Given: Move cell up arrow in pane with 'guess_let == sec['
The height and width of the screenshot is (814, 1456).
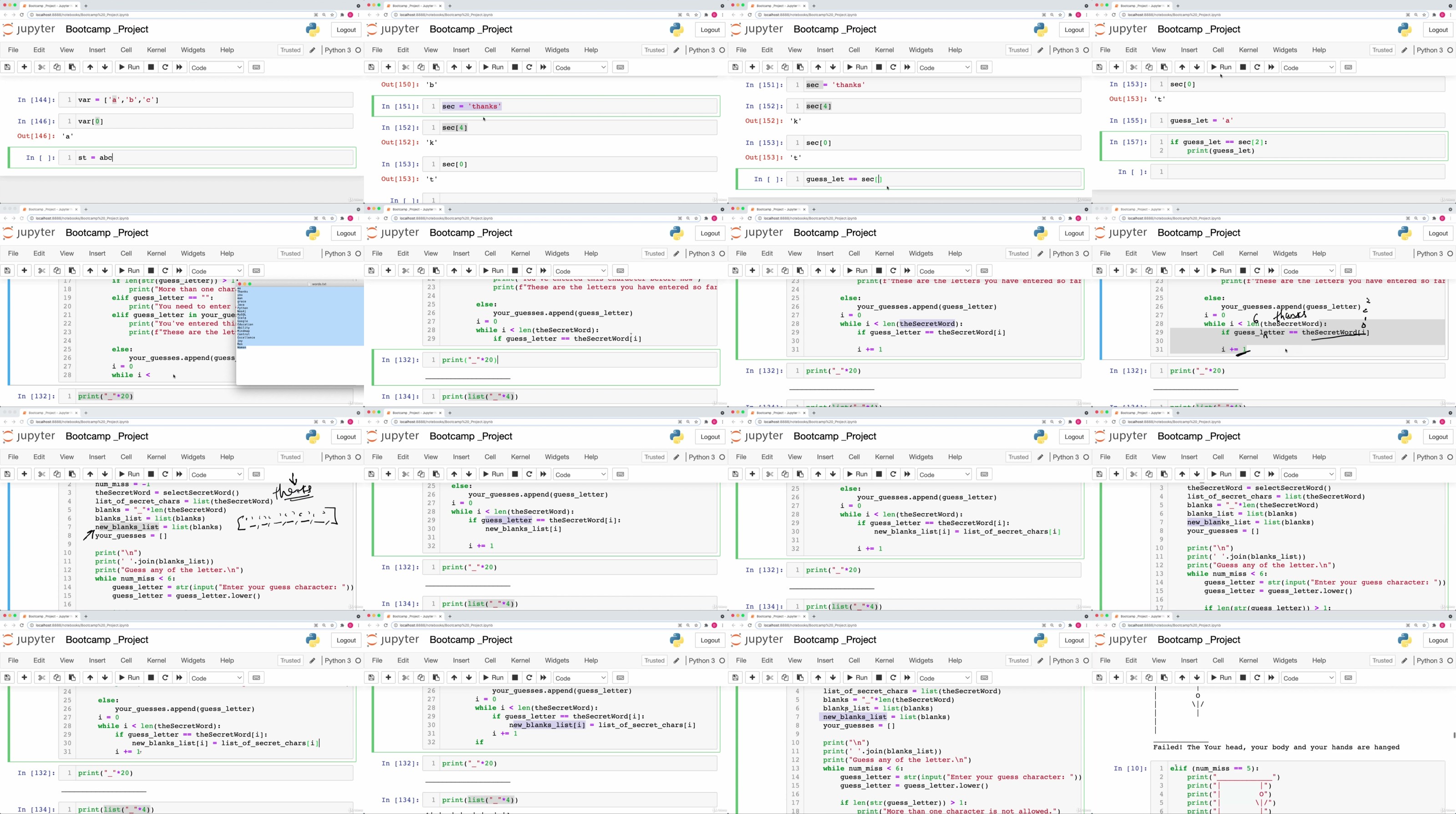Looking at the screenshot, I should coord(818,67).
